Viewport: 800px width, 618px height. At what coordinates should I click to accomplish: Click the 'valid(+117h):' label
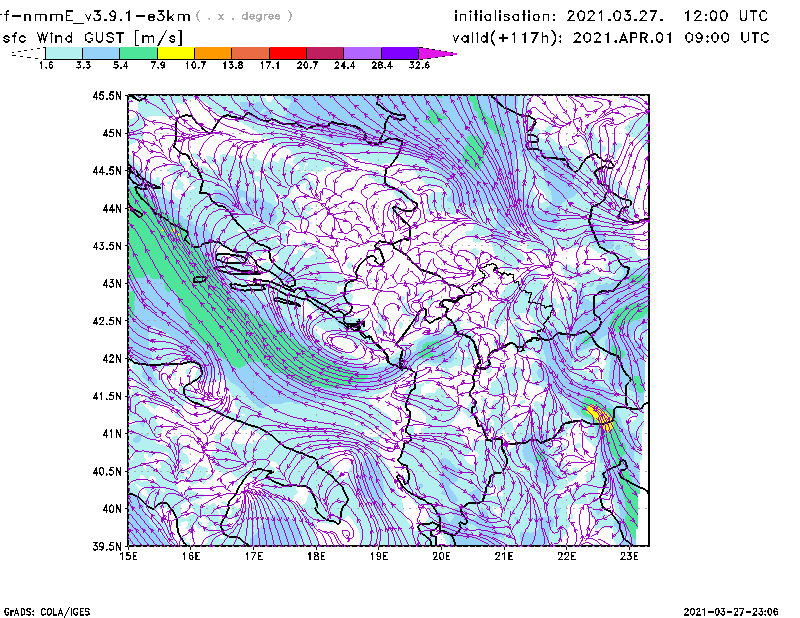(x=507, y=38)
